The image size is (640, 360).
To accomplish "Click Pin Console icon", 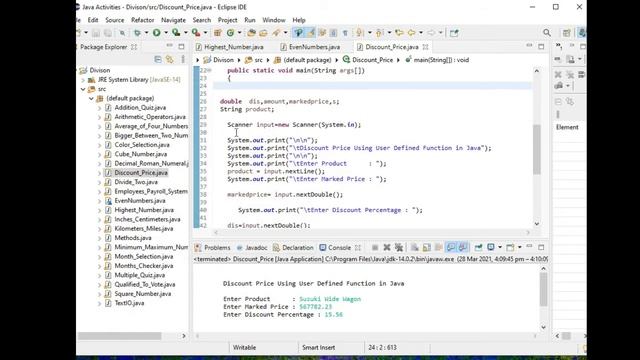I will click(x=478, y=247).
